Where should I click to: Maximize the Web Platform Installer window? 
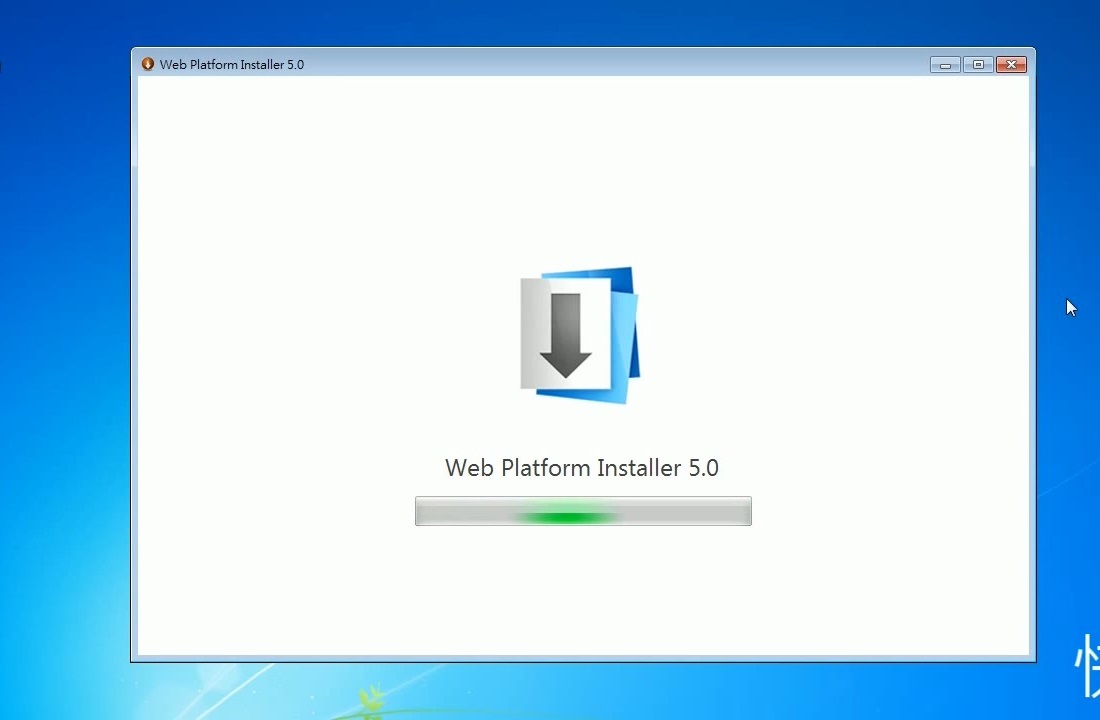pos(978,65)
